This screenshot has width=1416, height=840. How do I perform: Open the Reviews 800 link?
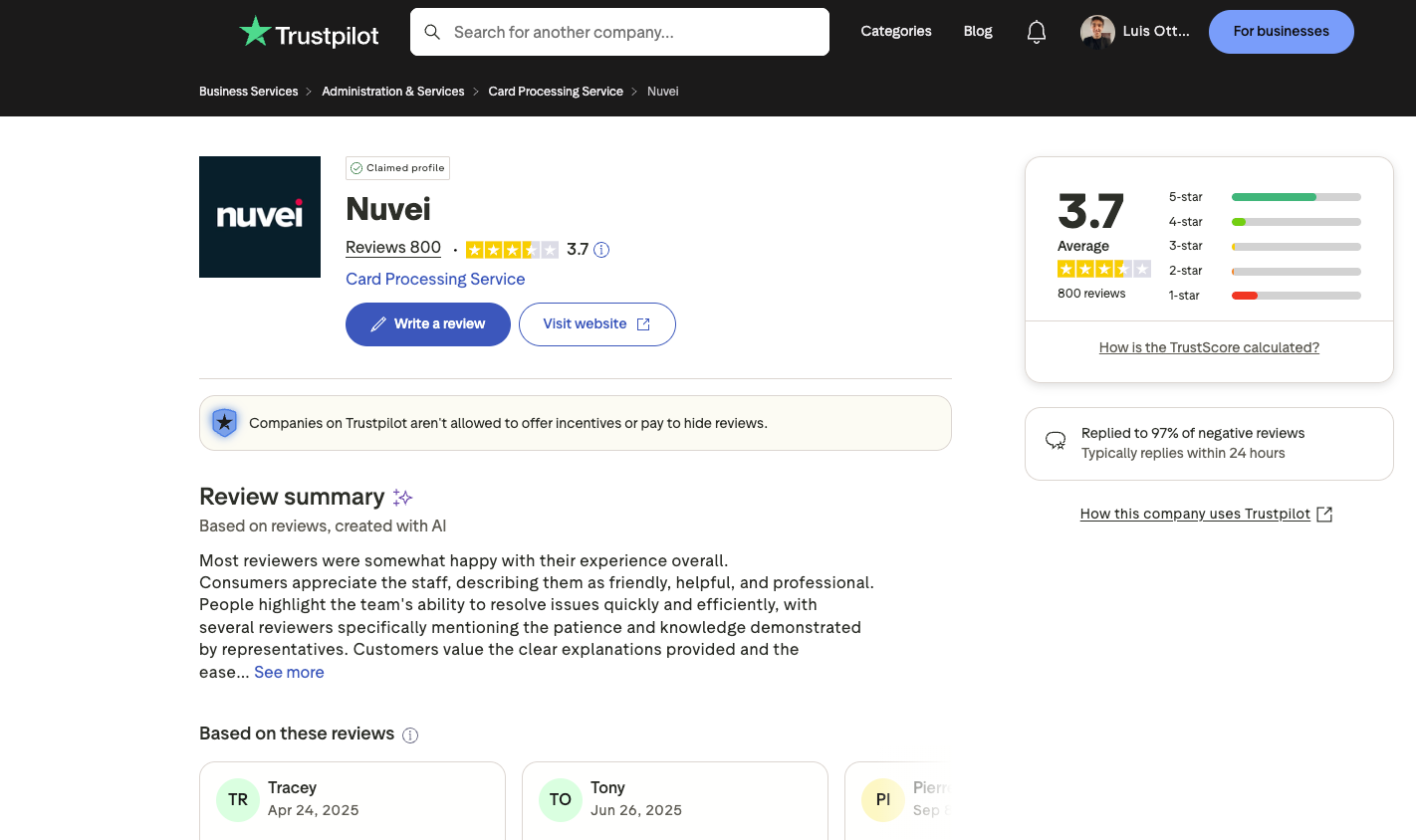tap(393, 248)
